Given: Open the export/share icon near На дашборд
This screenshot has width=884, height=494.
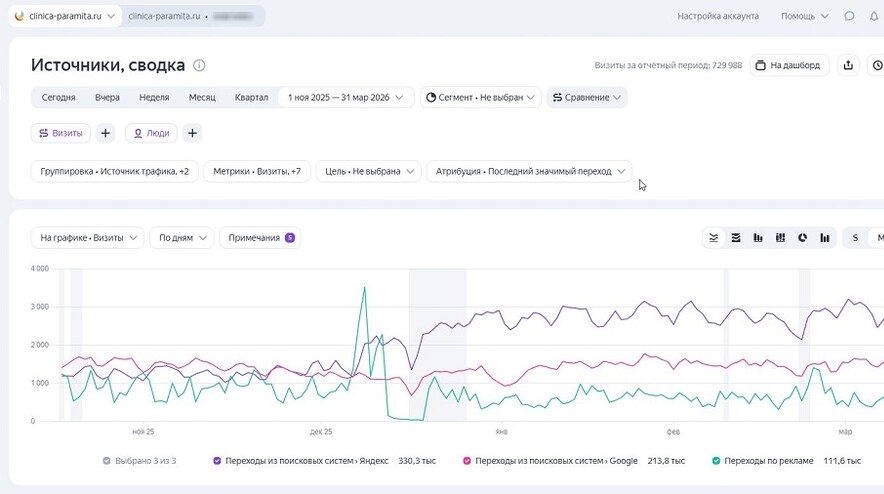Looking at the screenshot, I should pos(848,65).
